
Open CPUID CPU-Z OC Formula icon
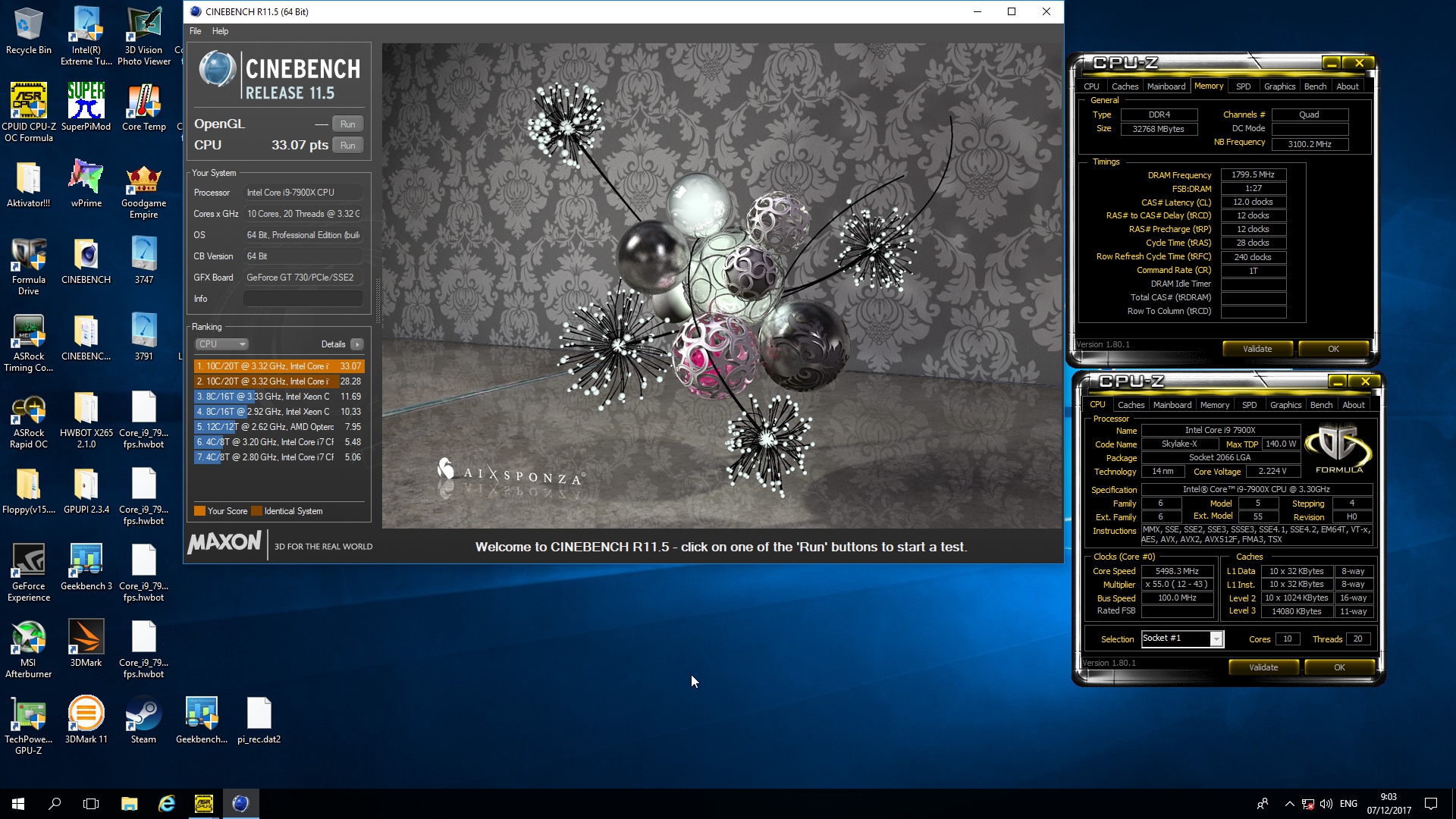click(x=29, y=112)
